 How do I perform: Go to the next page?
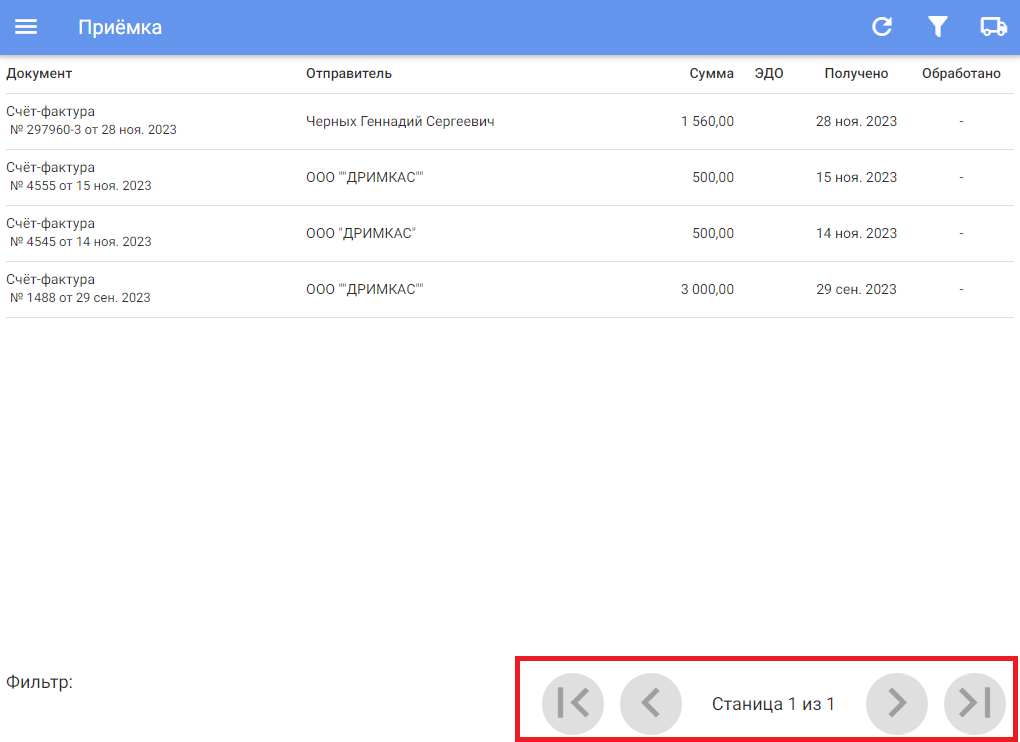click(x=897, y=704)
